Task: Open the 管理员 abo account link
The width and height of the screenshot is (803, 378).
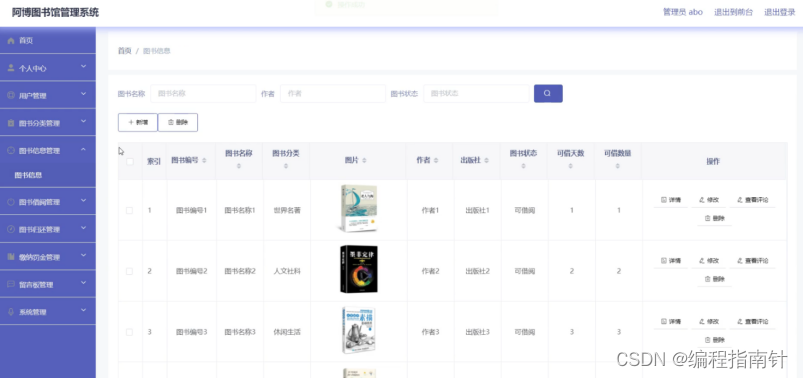Action: click(x=683, y=12)
